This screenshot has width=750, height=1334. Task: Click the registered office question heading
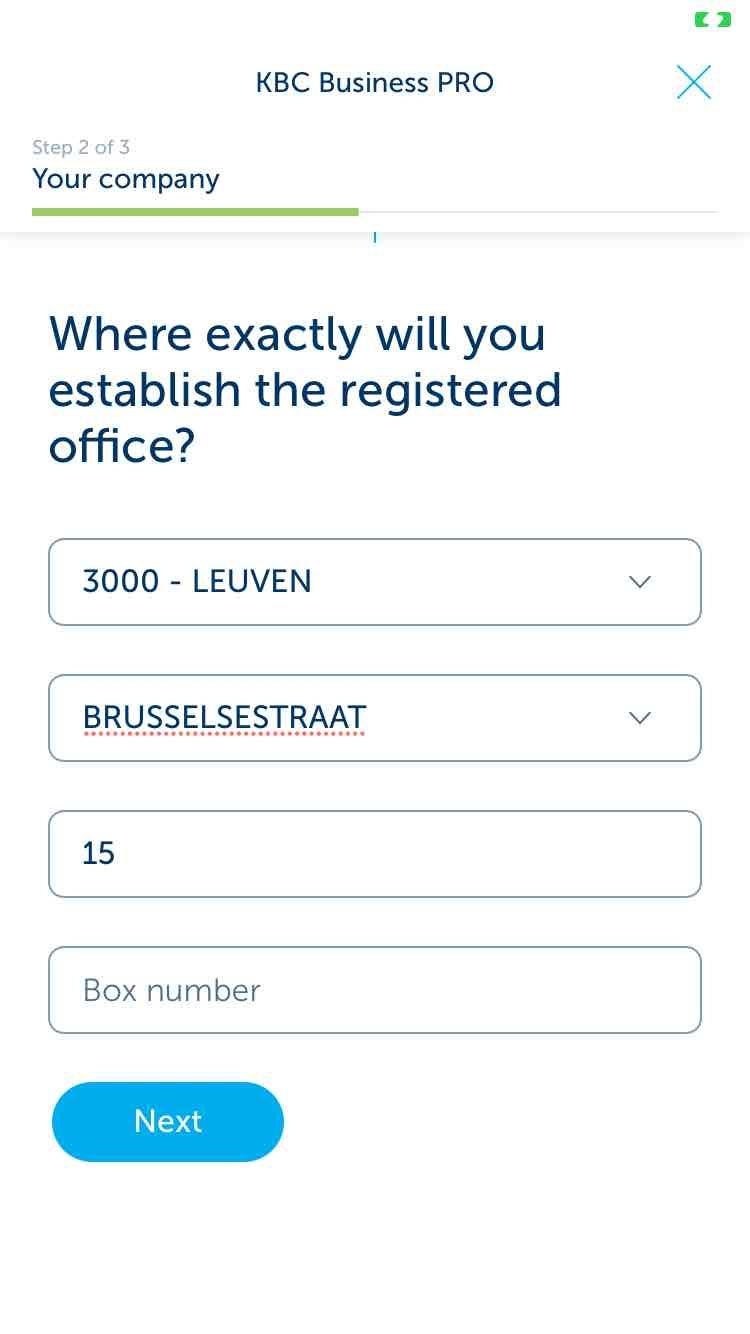tap(305, 390)
